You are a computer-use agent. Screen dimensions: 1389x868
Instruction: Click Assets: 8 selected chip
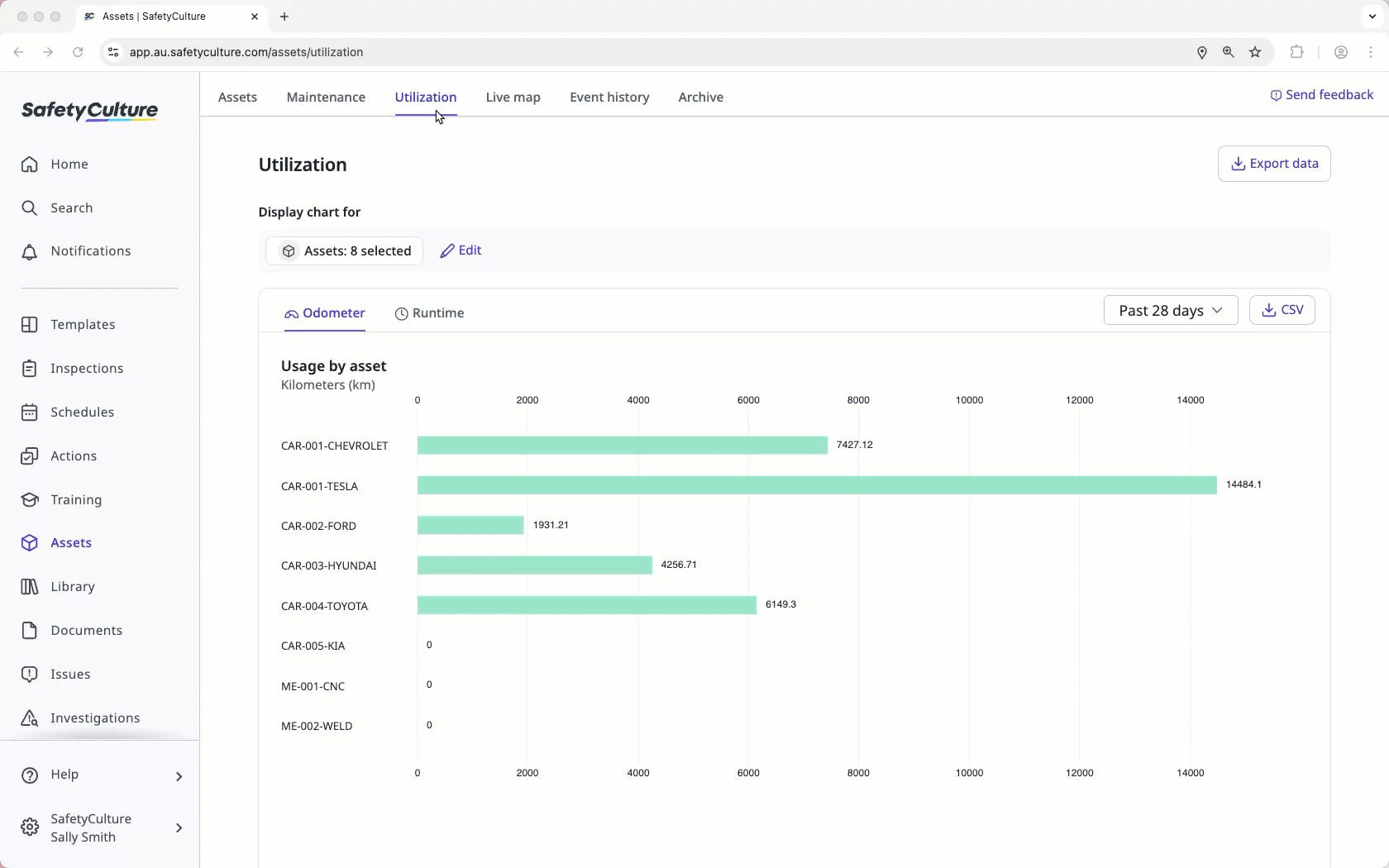point(344,250)
